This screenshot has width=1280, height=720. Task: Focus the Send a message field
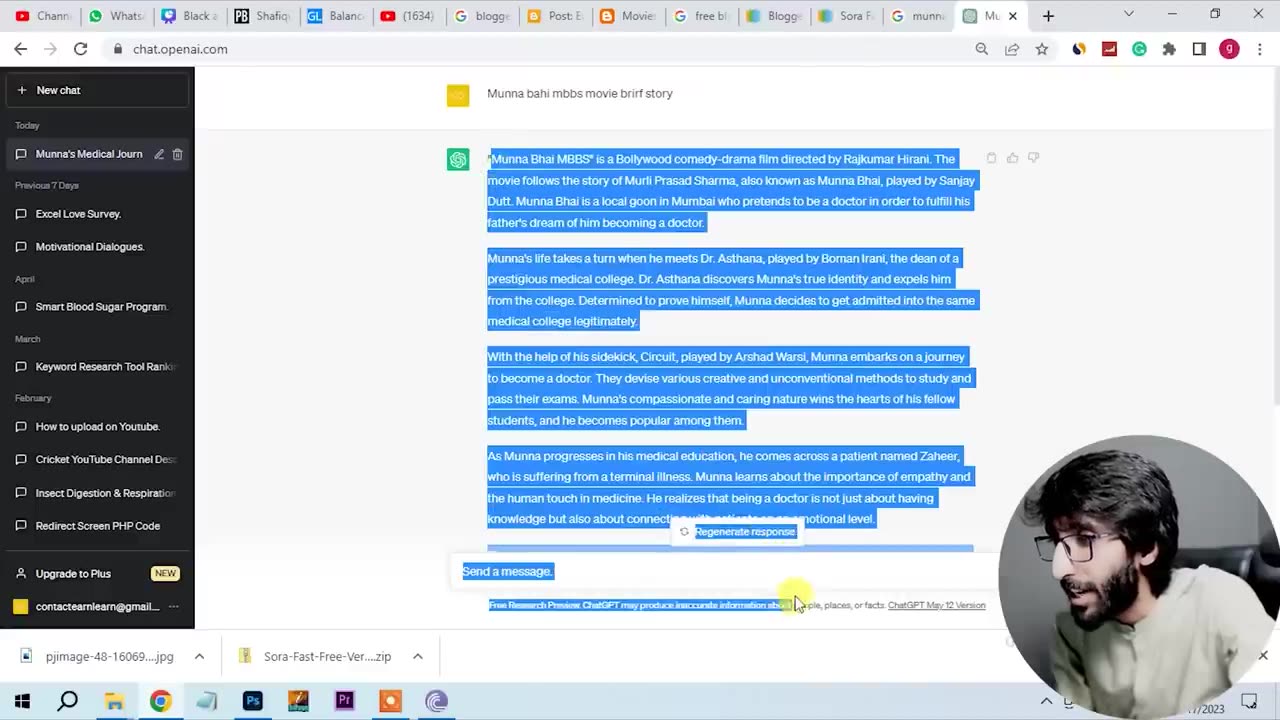pyautogui.click(x=725, y=571)
